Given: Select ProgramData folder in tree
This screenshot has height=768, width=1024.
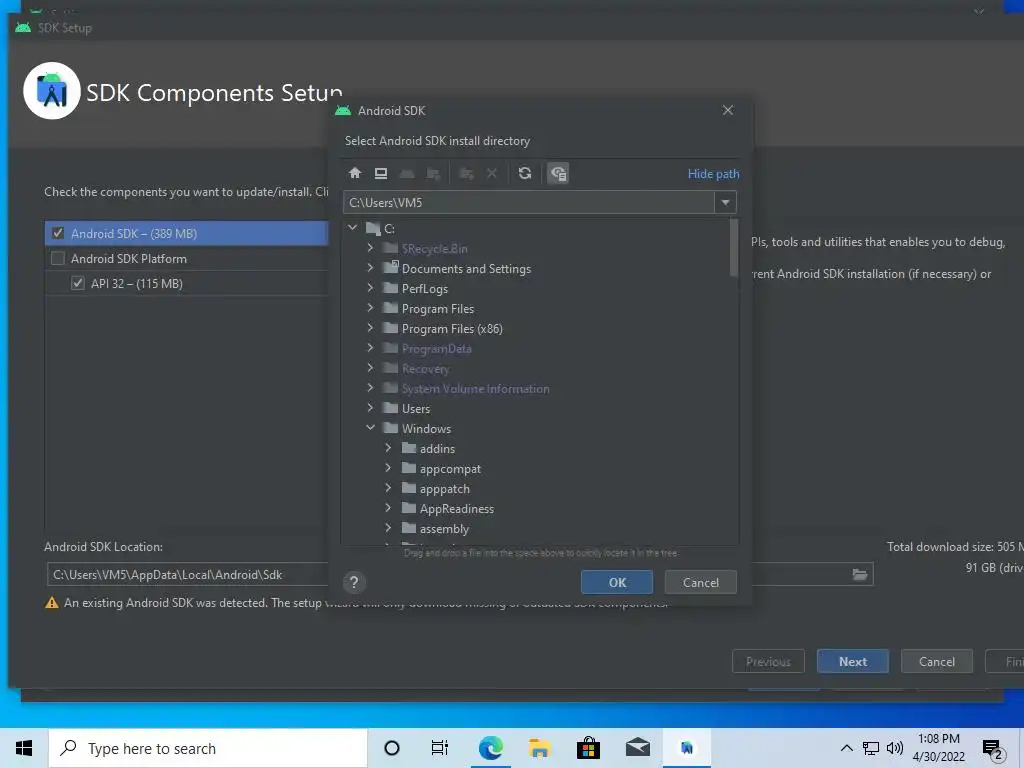Looking at the screenshot, I should (x=436, y=349).
